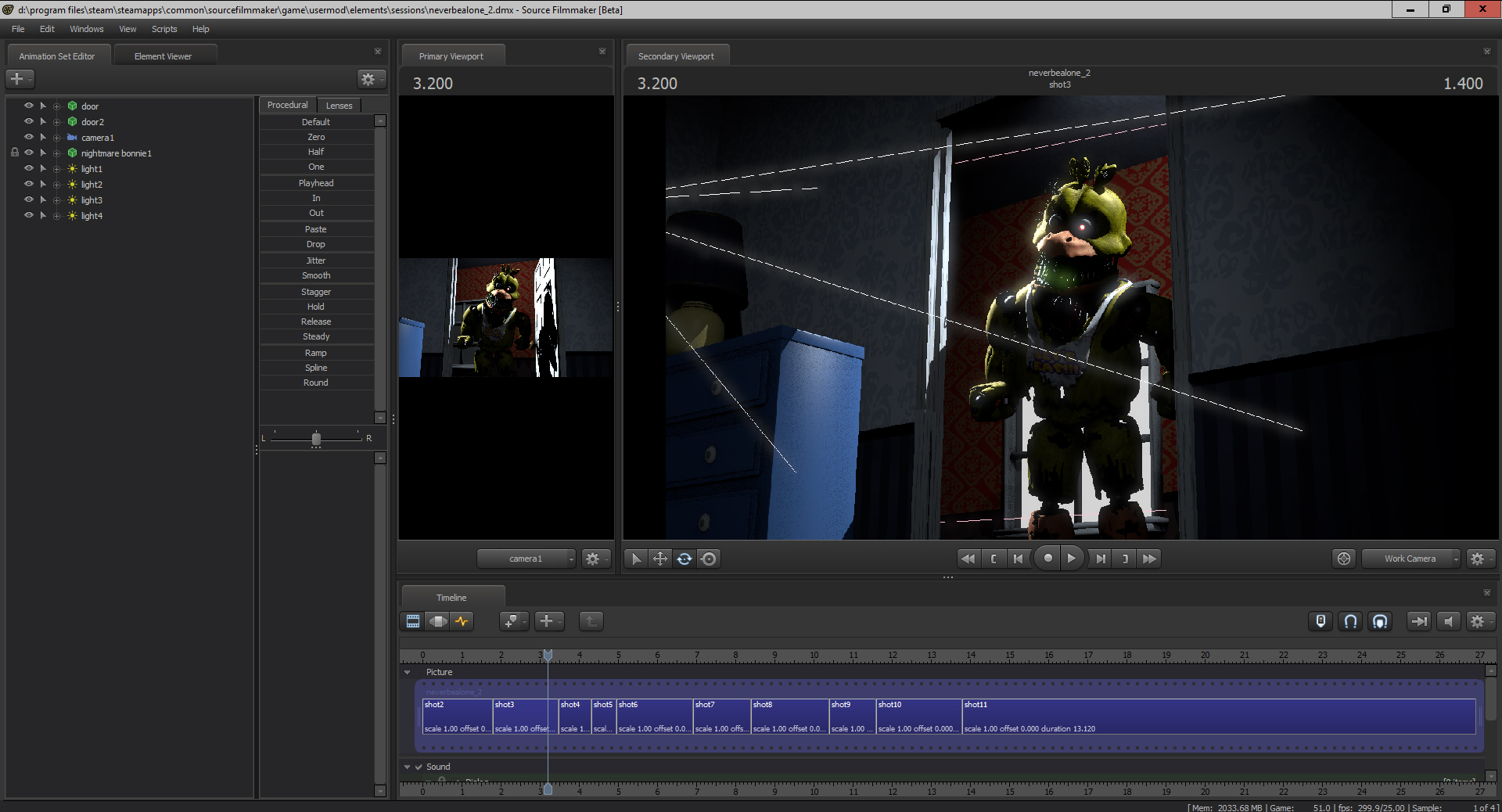The width and height of the screenshot is (1502, 812).
Task: Apply the Playhead preset
Action: coord(316,183)
